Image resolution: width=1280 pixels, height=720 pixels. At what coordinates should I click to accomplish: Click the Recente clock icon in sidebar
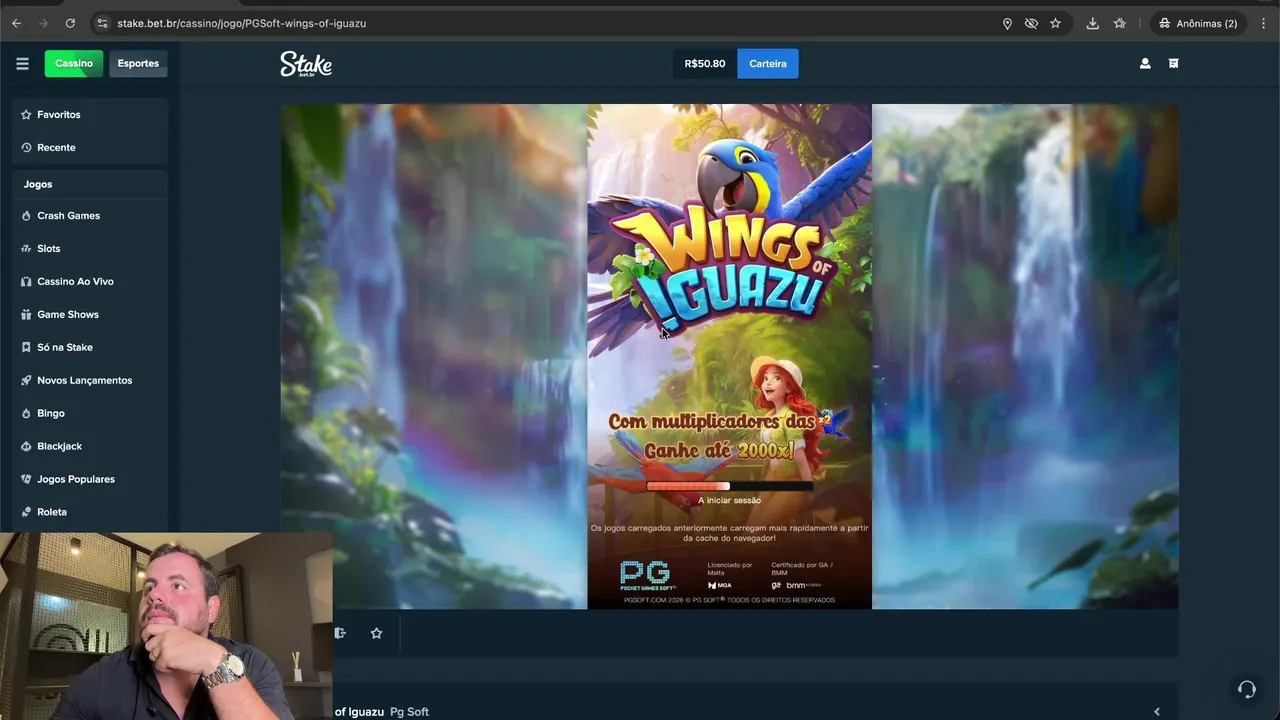click(27, 148)
